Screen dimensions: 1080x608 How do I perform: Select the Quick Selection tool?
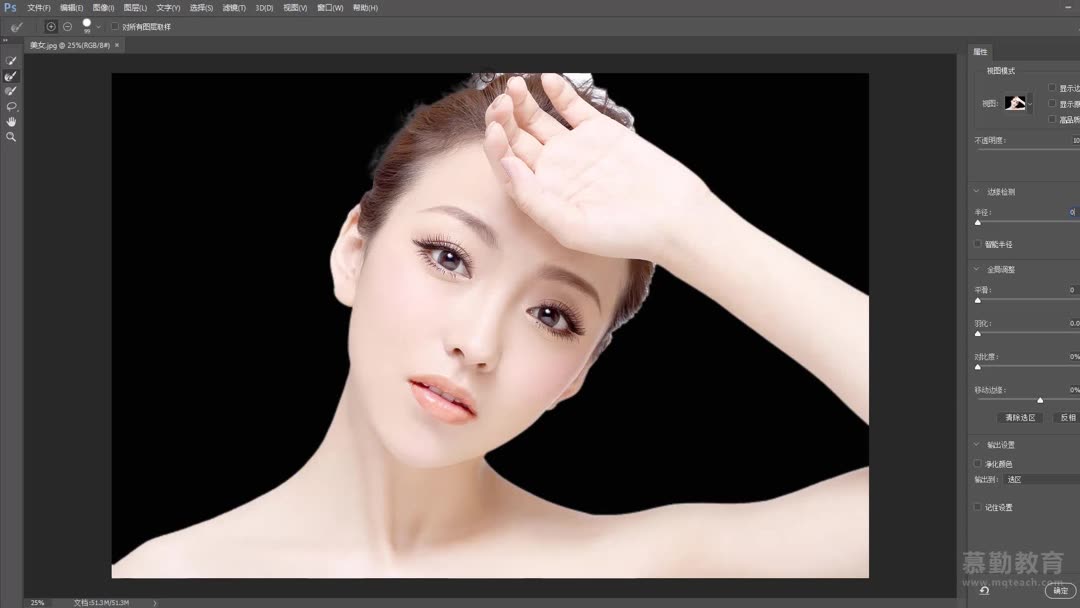11,60
